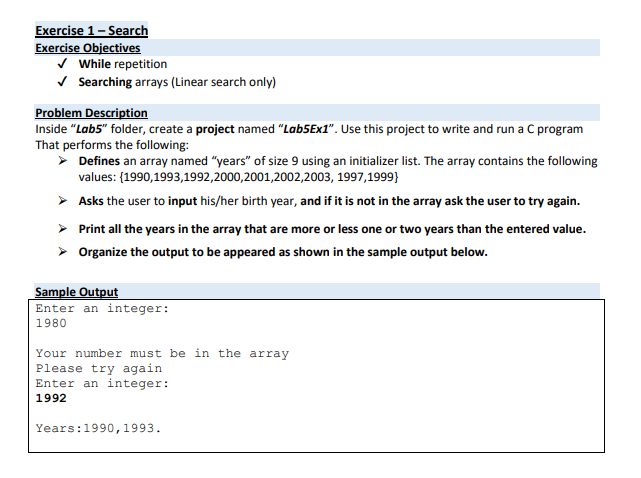
Task: Click the 'Exercise 1 – Search' heading
Action: pyautogui.click(x=92, y=31)
